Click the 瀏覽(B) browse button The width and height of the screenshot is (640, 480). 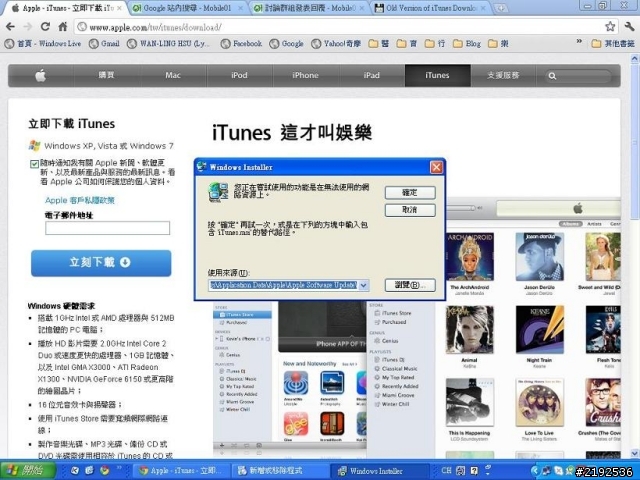pos(410,285)
